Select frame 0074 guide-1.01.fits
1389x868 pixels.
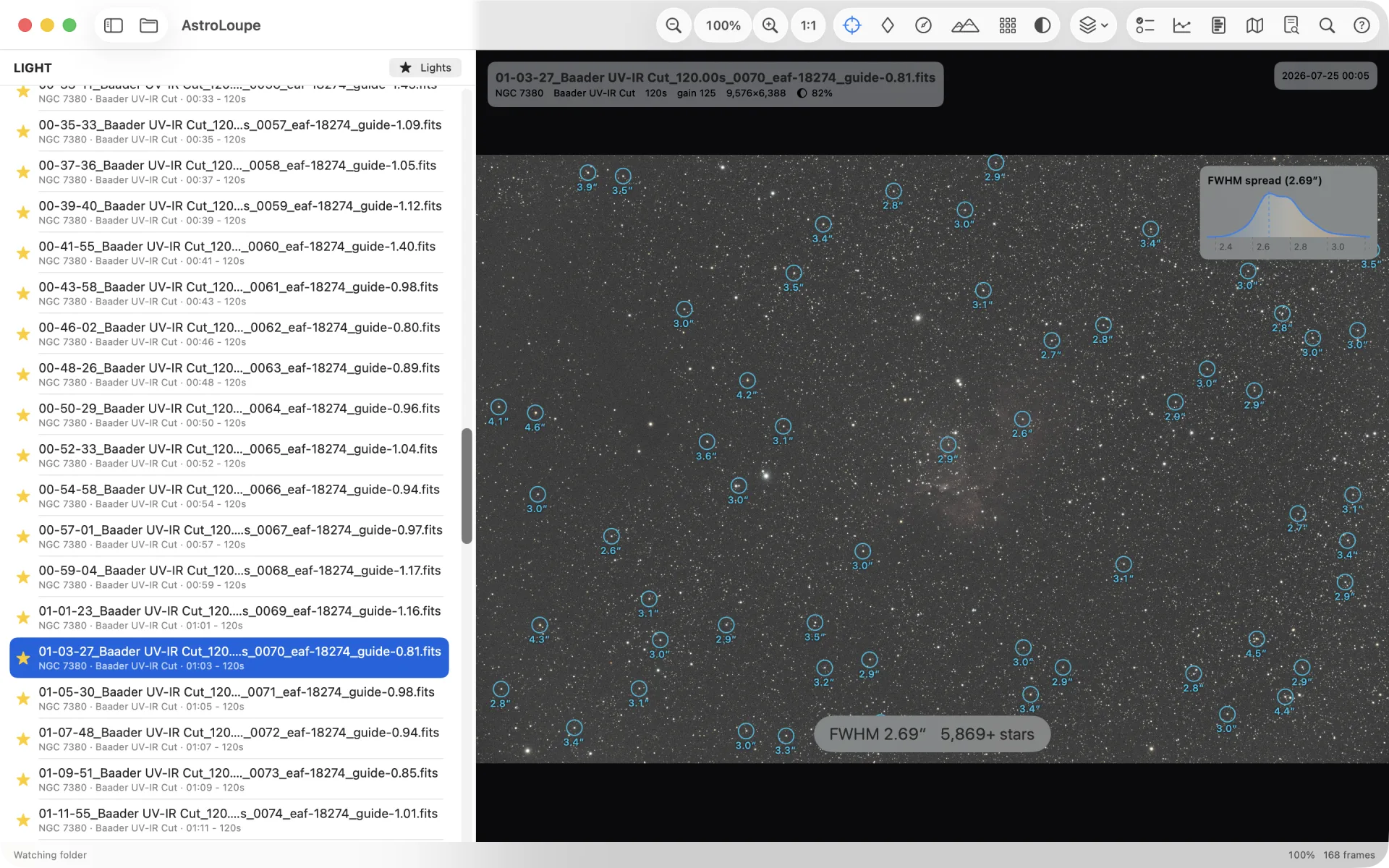point(229,820)
